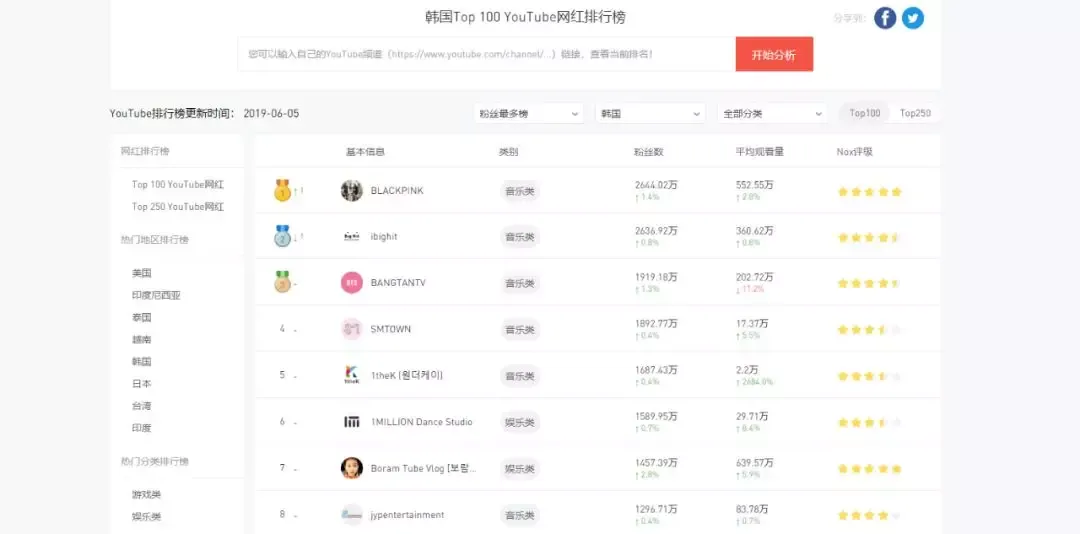Select 游戏类 category in sidebar

[146, 495]
